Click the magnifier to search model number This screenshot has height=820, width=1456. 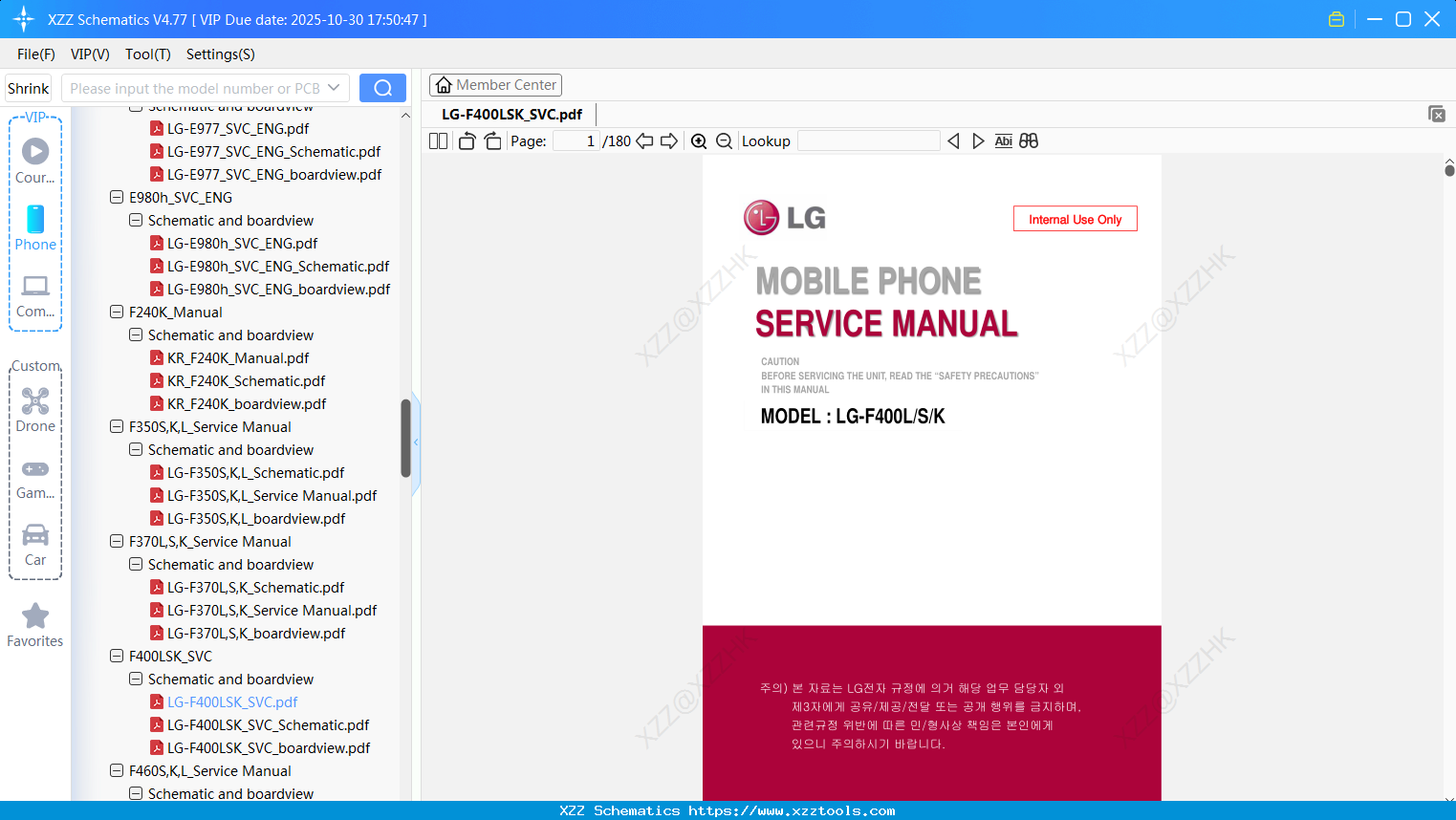[x=382, y=87]
